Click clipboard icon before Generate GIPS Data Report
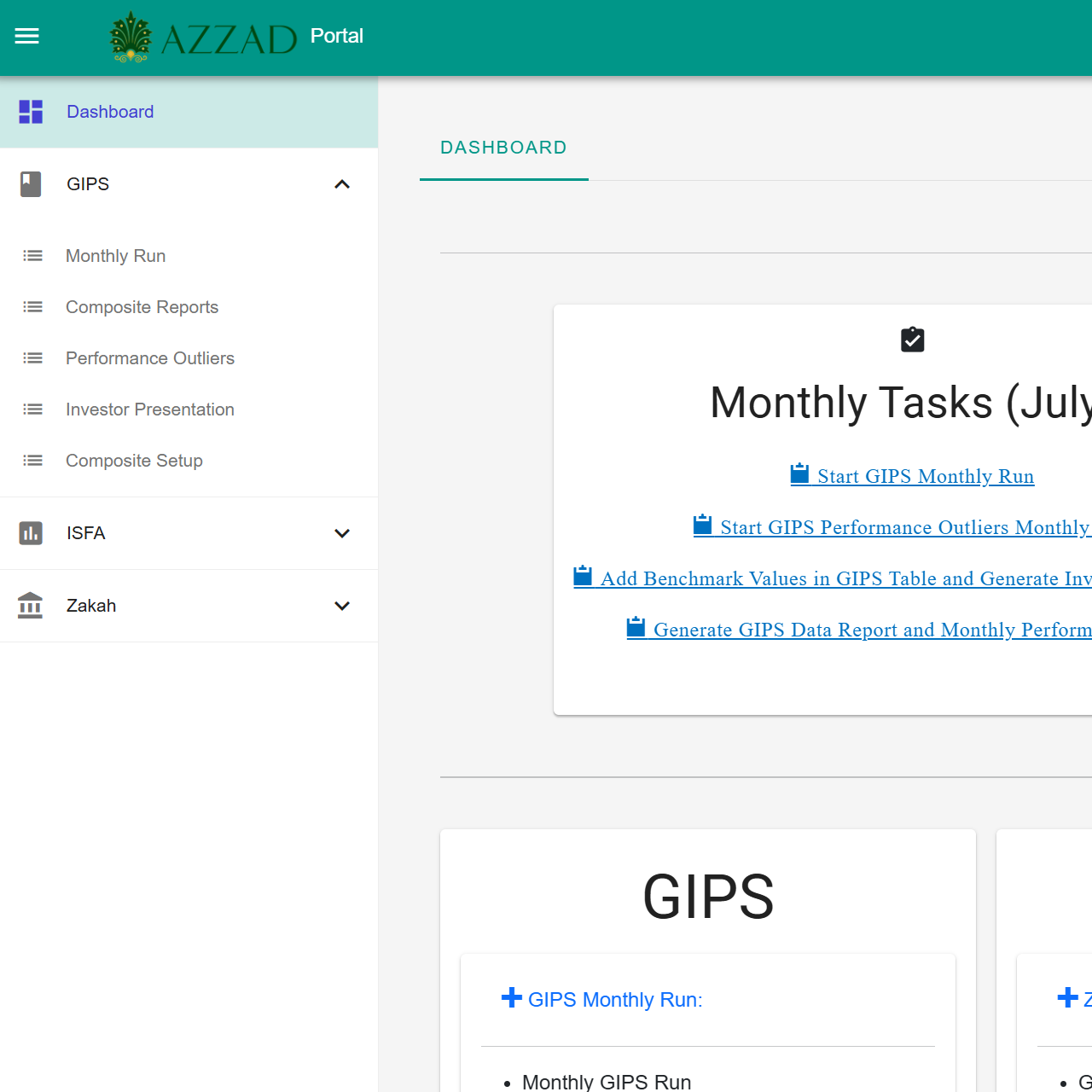The image size is (1092, 1092). coord(636,628)
